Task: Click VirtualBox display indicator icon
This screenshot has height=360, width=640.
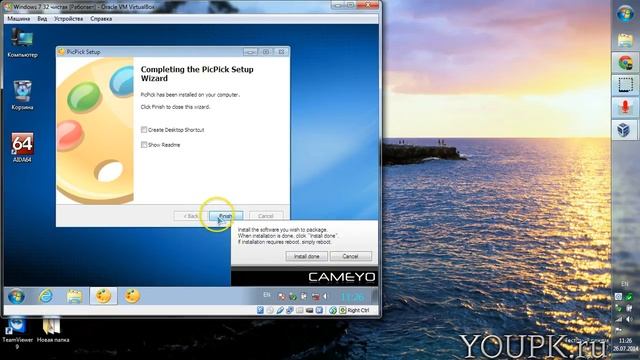Action: tap(309, 310)
